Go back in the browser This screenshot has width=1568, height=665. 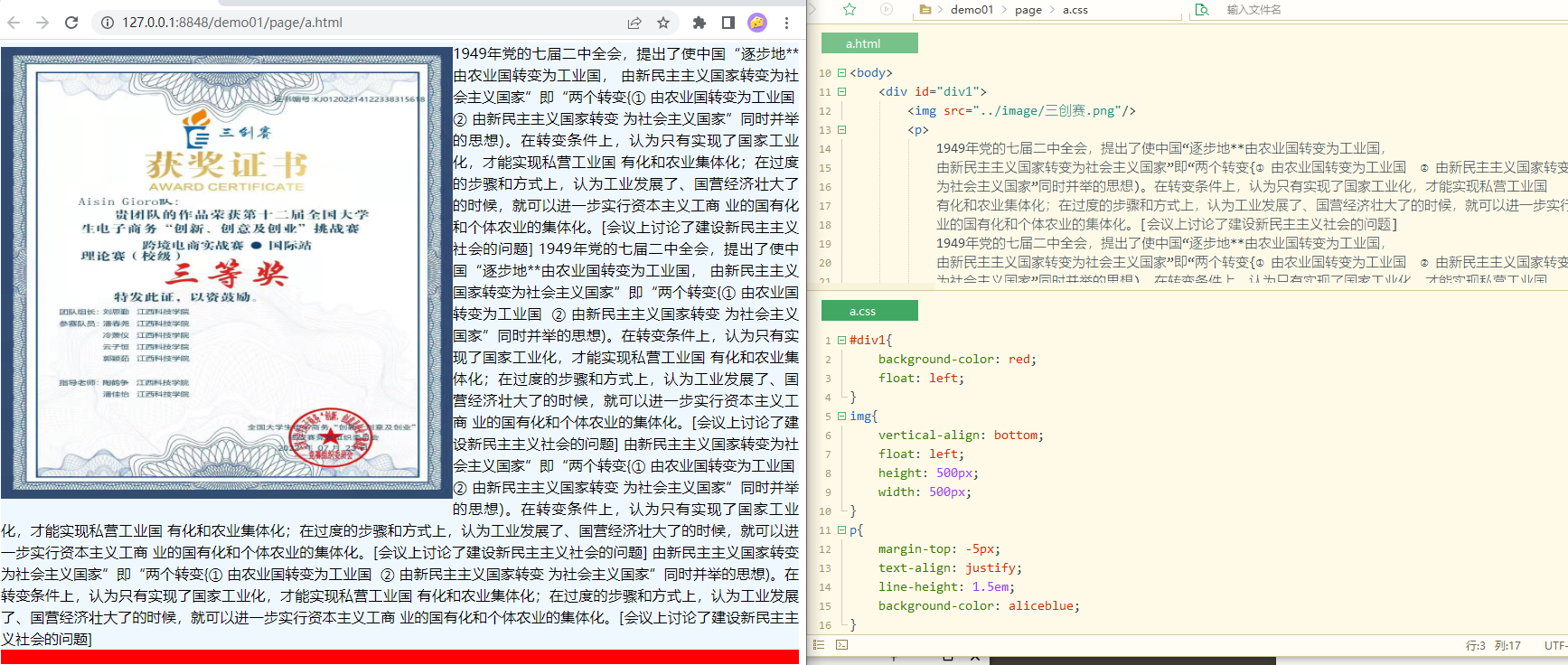click(14, 23)
